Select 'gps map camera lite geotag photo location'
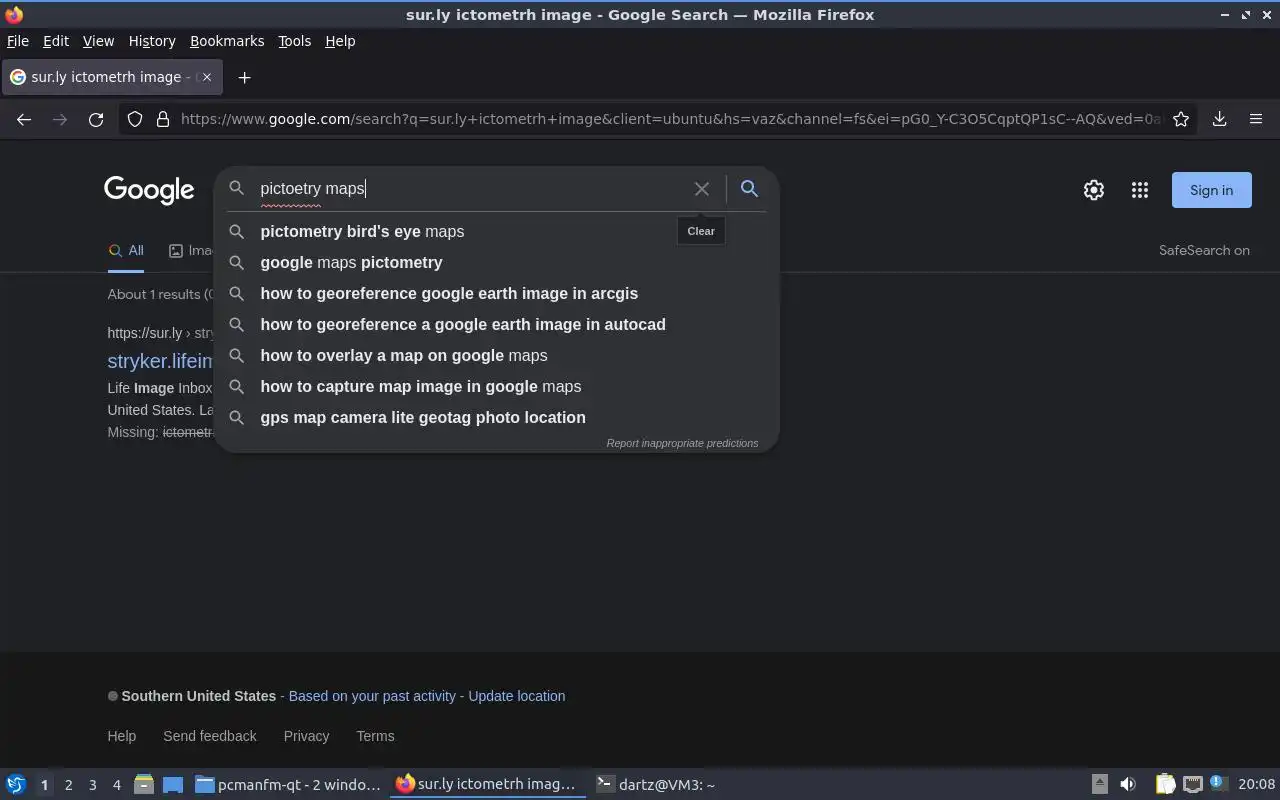The image size is (1280, 800). [497, 418]
